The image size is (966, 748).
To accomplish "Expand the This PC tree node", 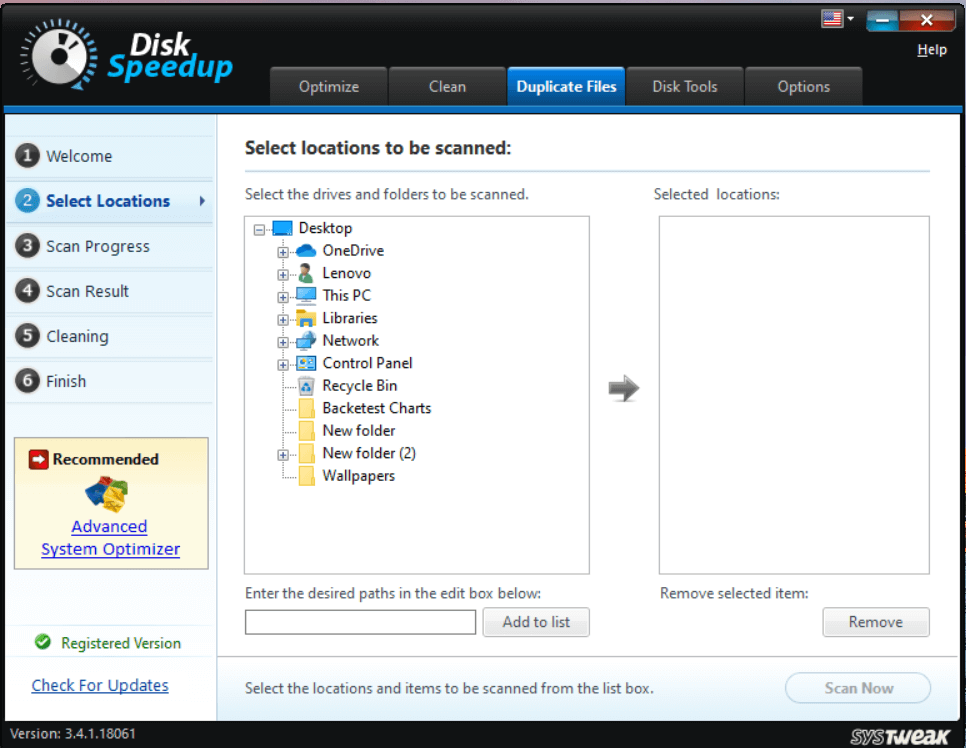I will [283, 297].
